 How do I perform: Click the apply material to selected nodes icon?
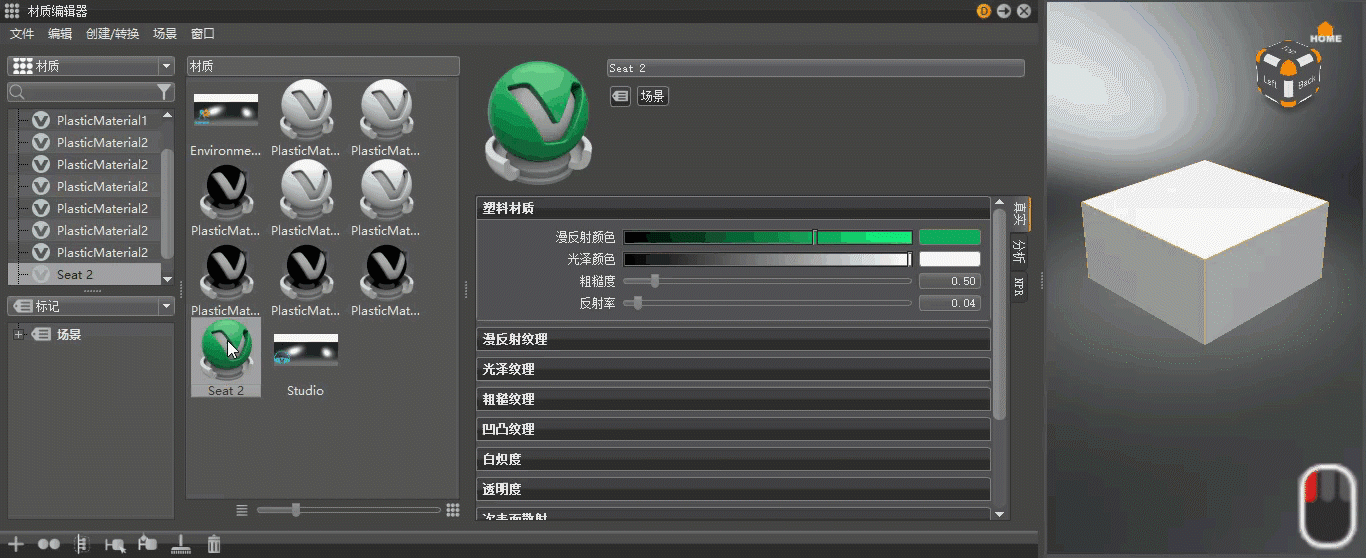coord(147,543)
